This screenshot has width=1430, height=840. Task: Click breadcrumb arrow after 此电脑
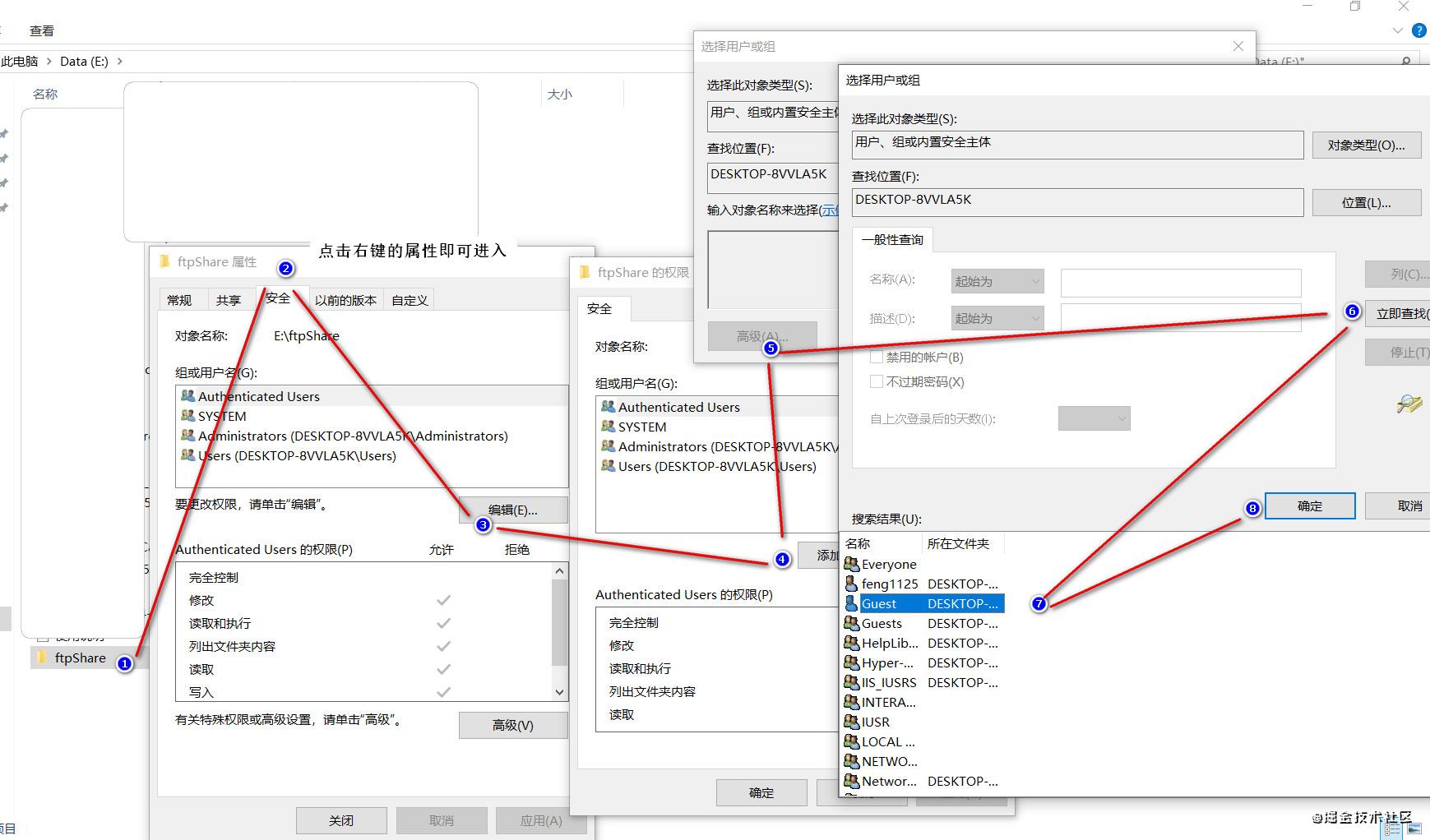point(49,61)
